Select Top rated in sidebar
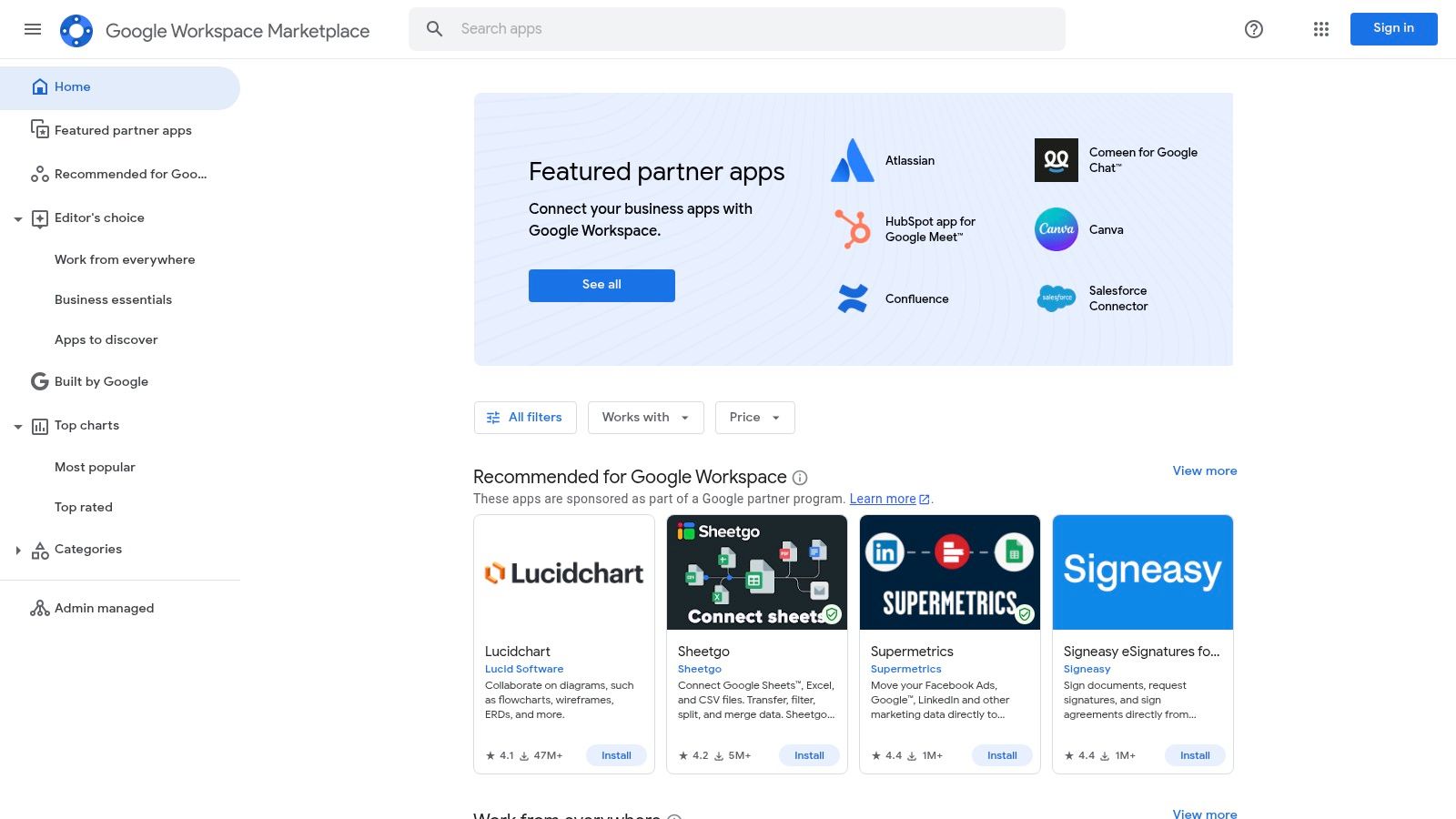This screenshot has width=1456, height=819. [x=84, y=507]
